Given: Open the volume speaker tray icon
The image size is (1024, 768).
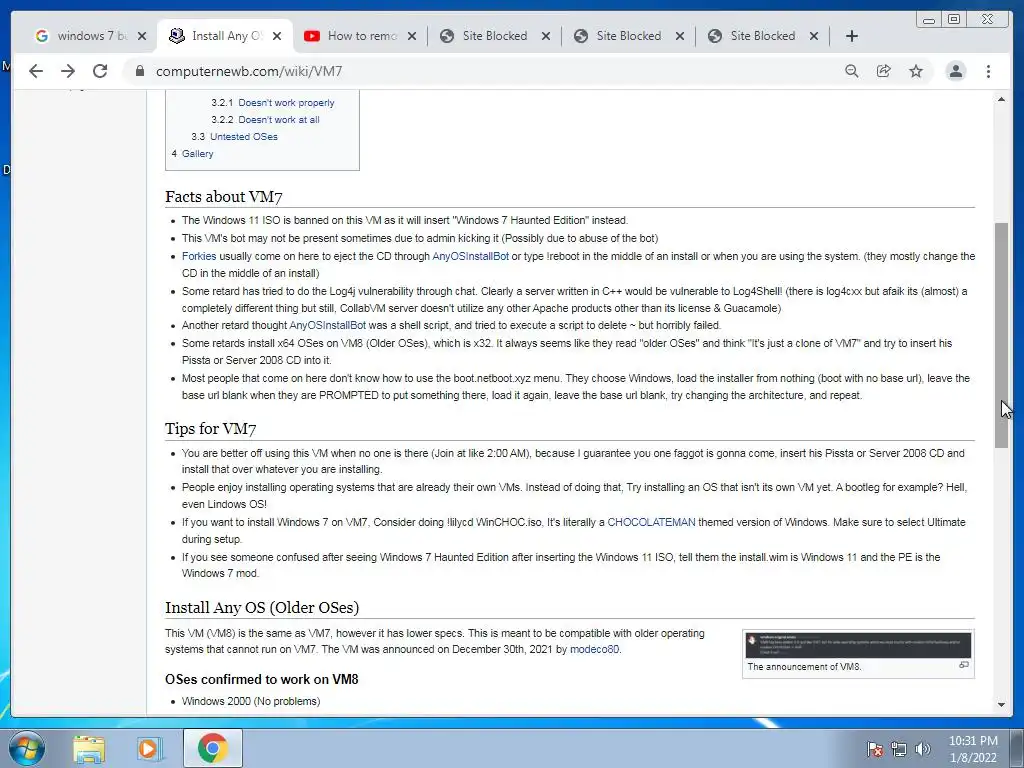Looking at the screenshot, I should coord(923,749).
